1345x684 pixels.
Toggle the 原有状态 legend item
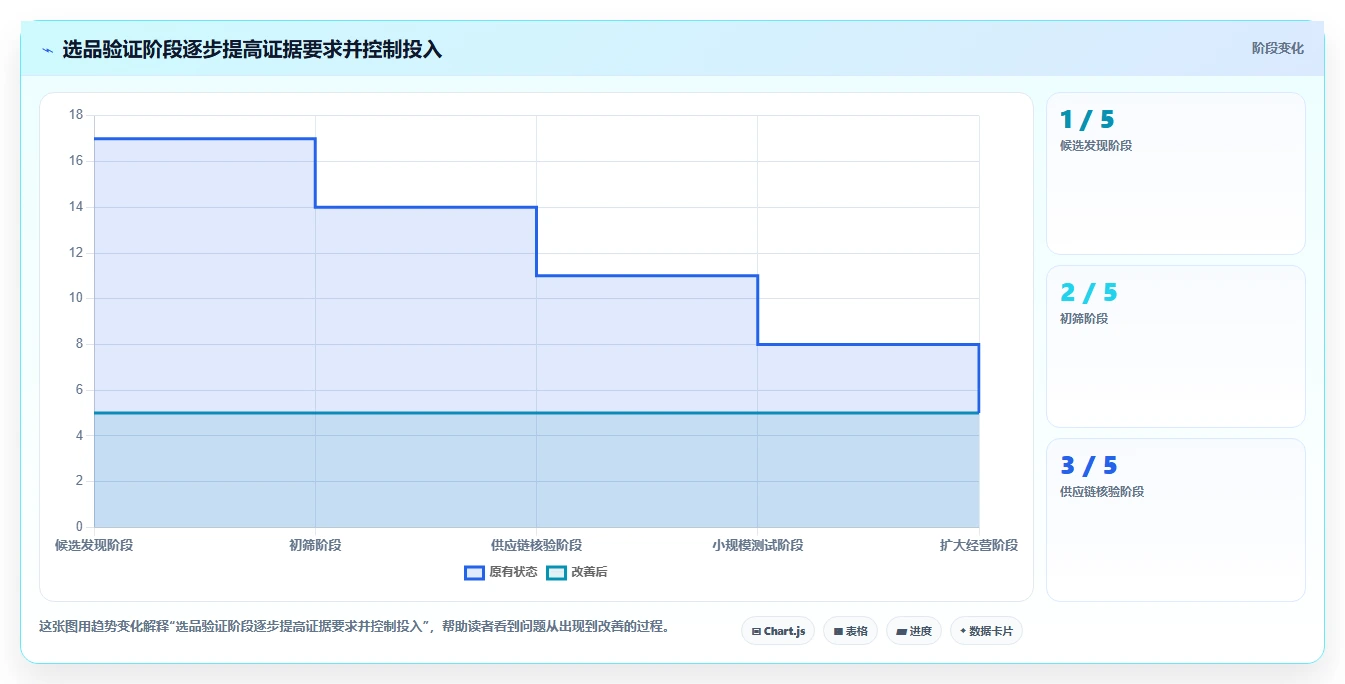(x=501, y=572)
